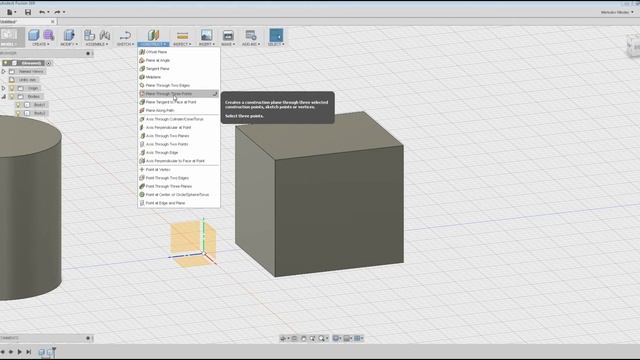This screenshot has height=360, width=640.
Task: Choose Point Through Two Edges entry
Action: pyautogui.click(x=179, y=178)
